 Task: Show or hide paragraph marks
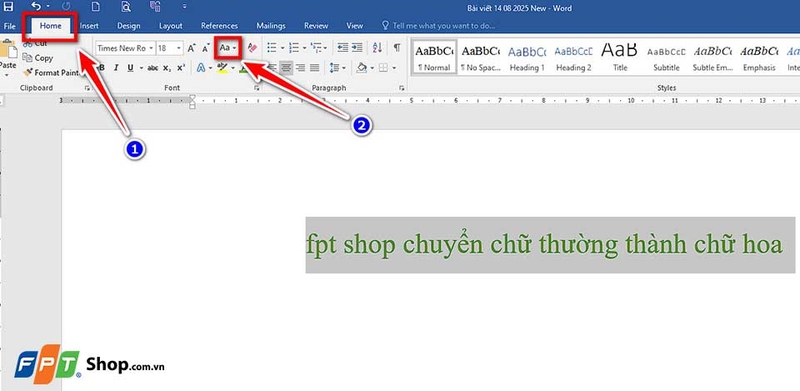pos(396,47)
